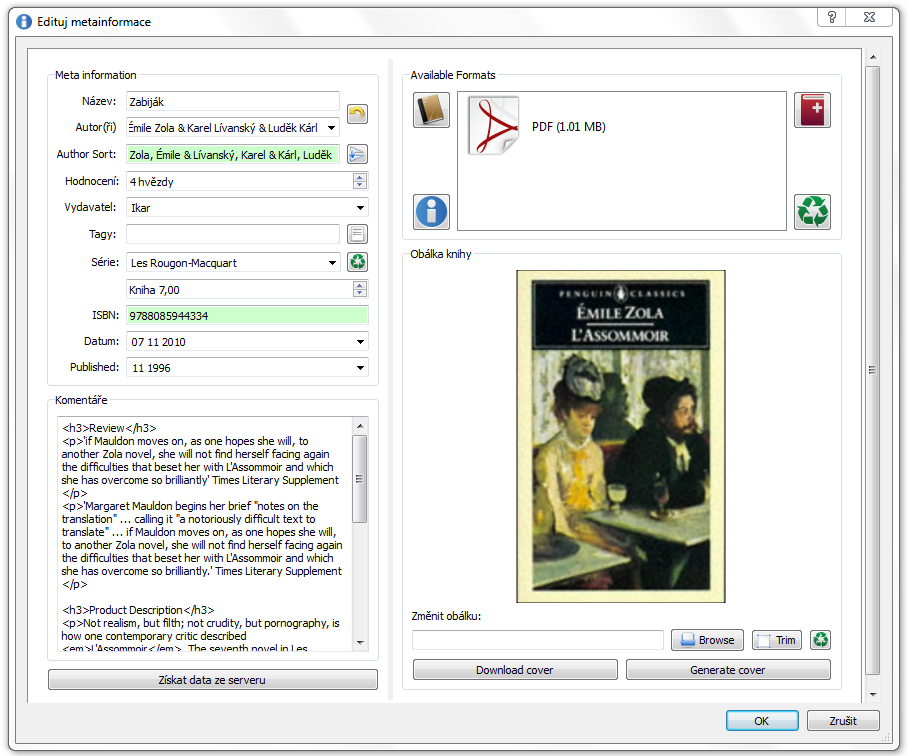
Task: Click the comments vertical scrollbar thumb
Action: tap(360, 479)
